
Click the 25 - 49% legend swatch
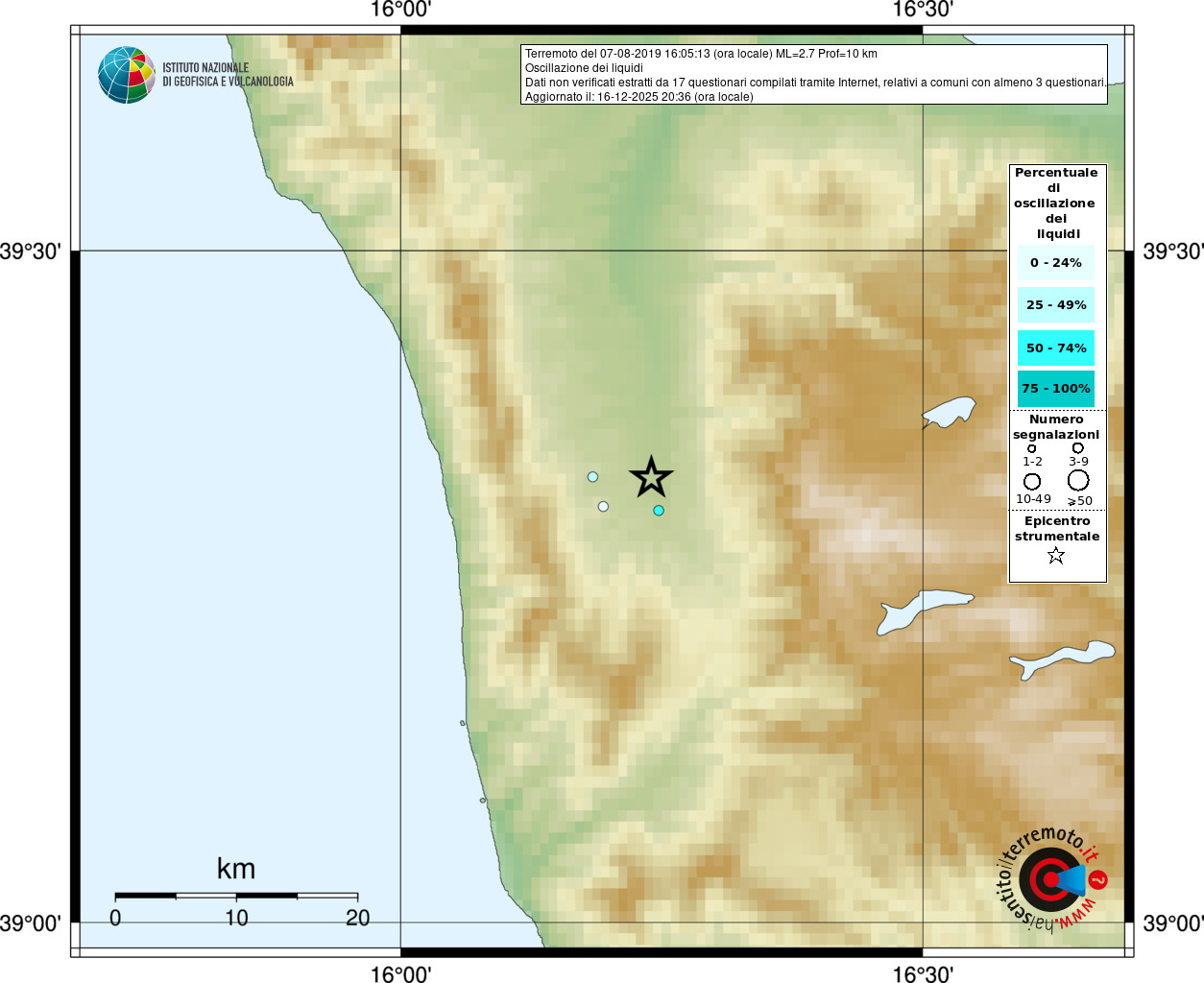pyautogui.click(x=1056, y=305)
